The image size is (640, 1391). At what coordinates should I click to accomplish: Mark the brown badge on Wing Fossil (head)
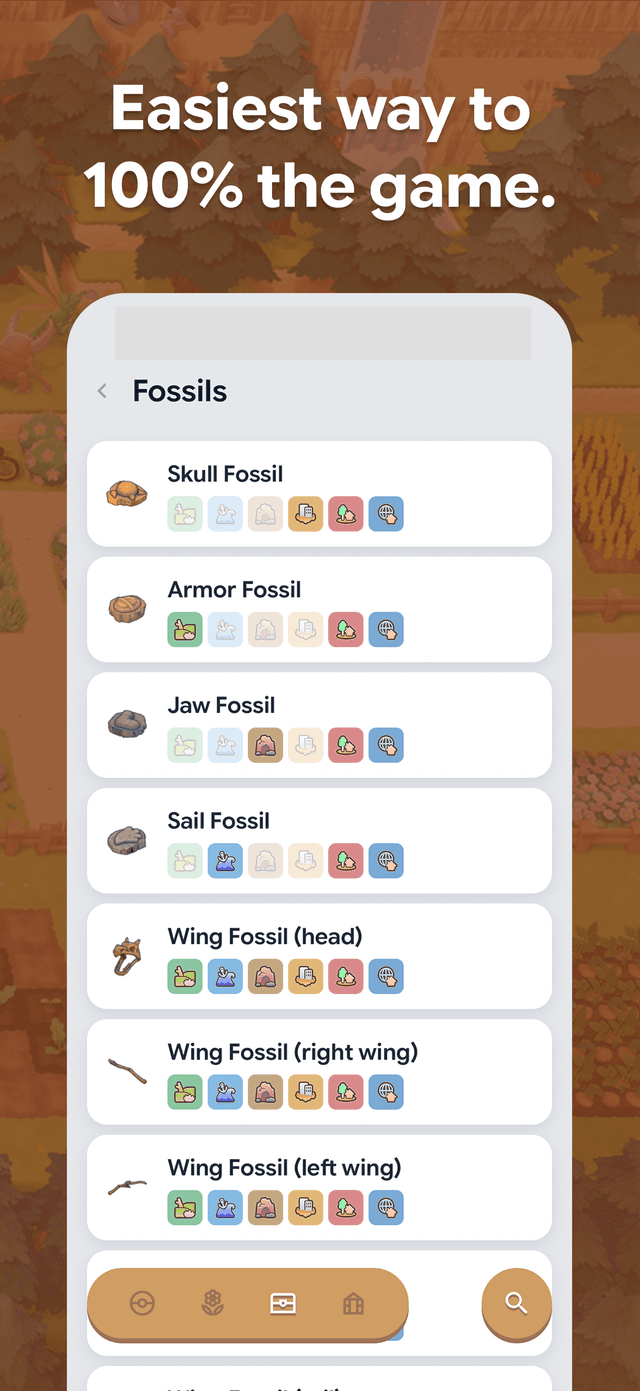[x=265, y=976]
